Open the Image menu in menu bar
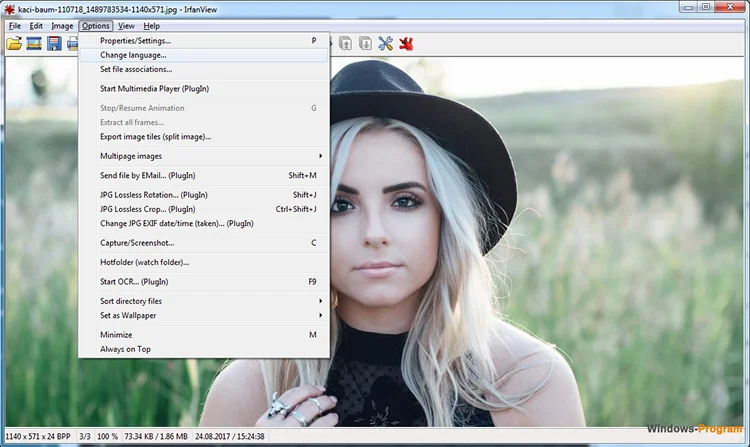 point(62,26)
